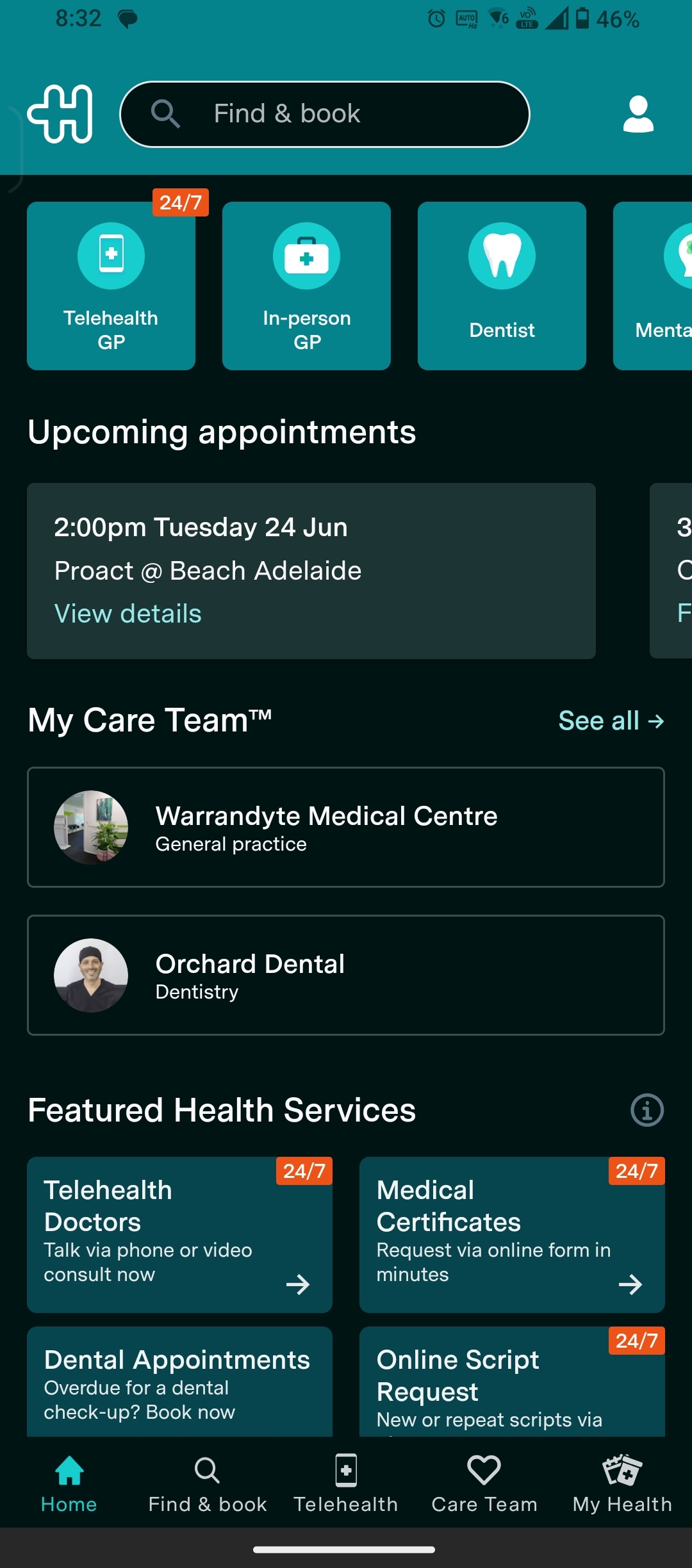Open the user profile icon
The width and height of the screenshot is (692, 1568).
638,114
